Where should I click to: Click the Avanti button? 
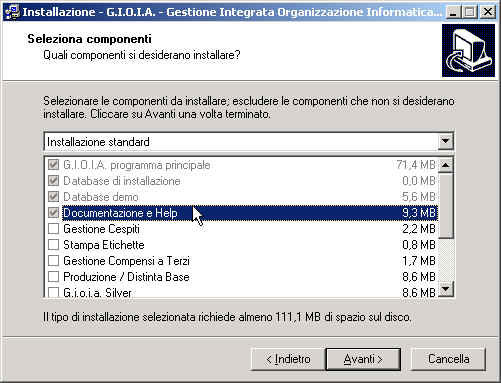[x=363, y=359]
